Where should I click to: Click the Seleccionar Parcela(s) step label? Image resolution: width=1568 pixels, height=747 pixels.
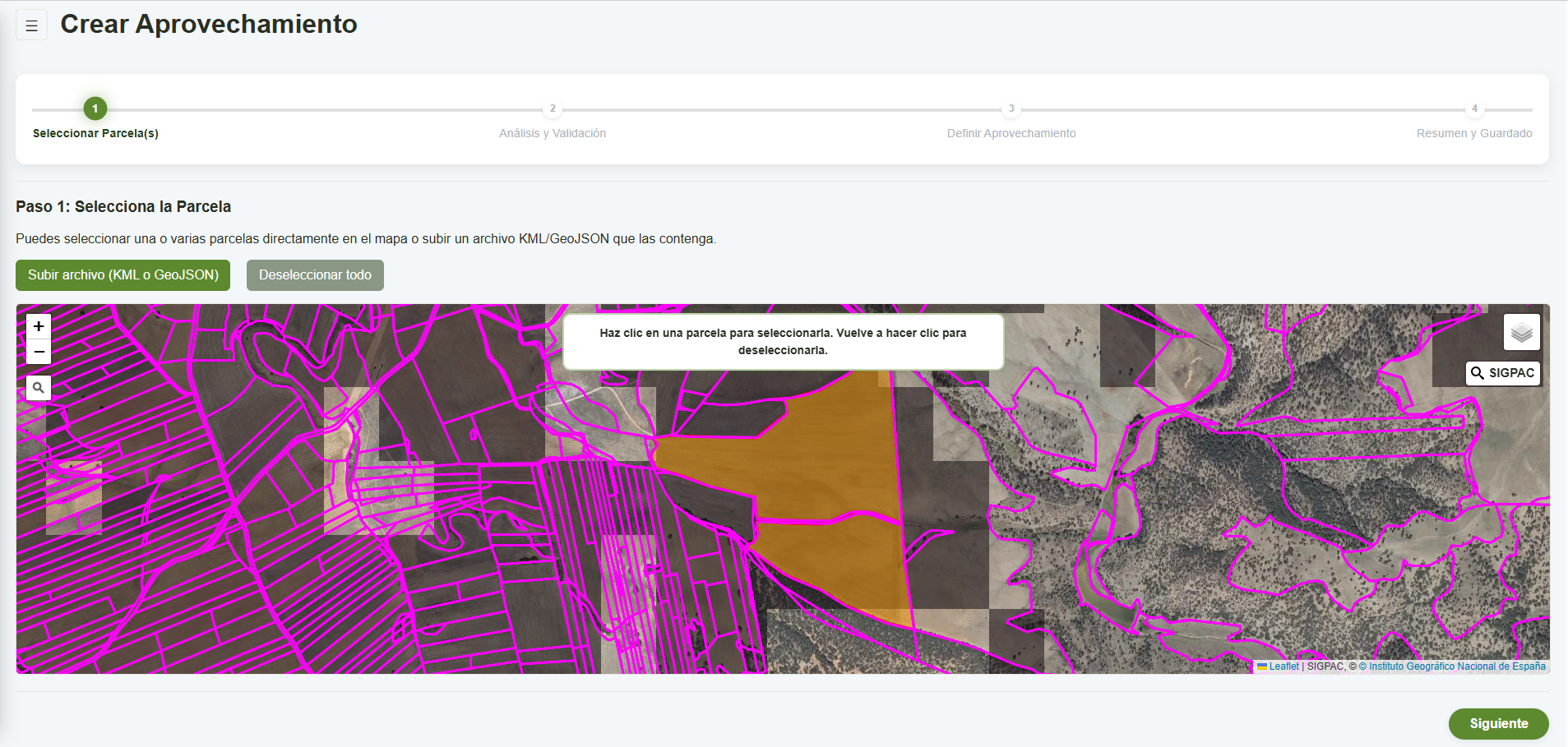point(95,133)
